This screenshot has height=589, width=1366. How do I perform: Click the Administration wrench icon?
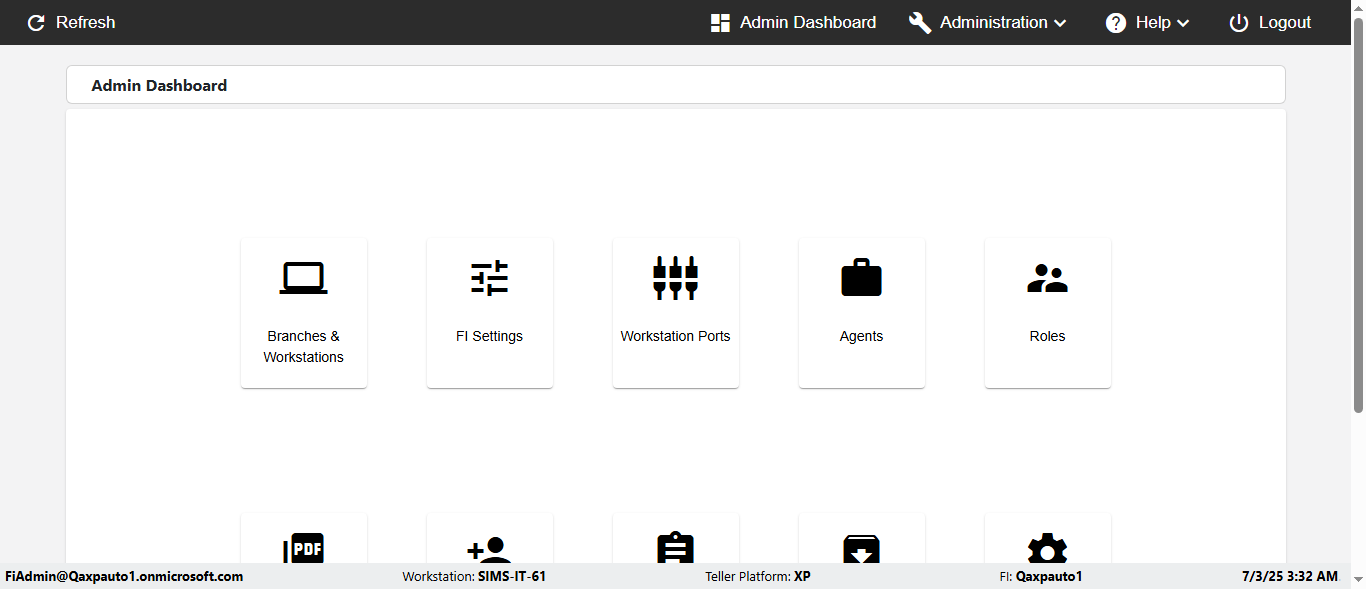920,23
